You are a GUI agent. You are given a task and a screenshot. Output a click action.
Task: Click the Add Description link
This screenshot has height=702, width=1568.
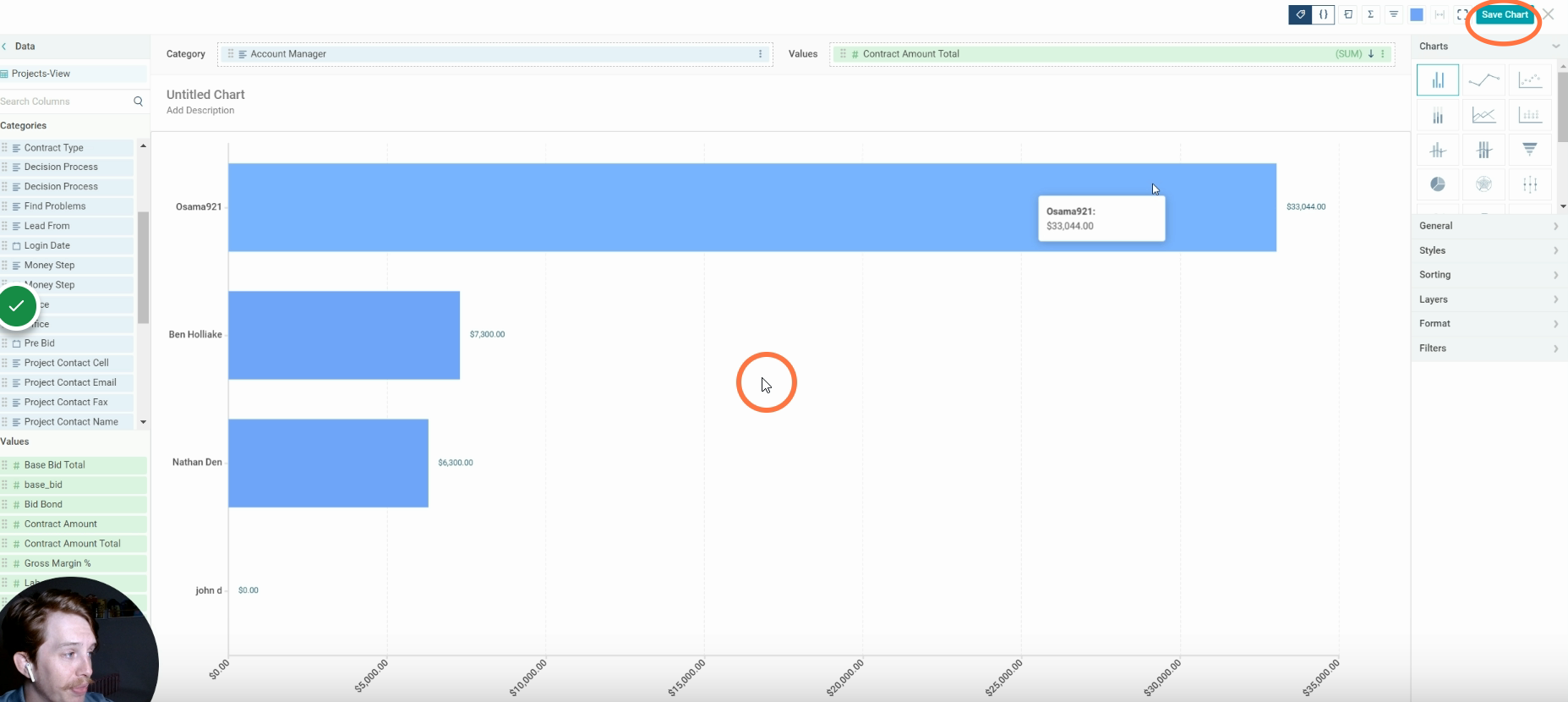click(x=200, y=111)
